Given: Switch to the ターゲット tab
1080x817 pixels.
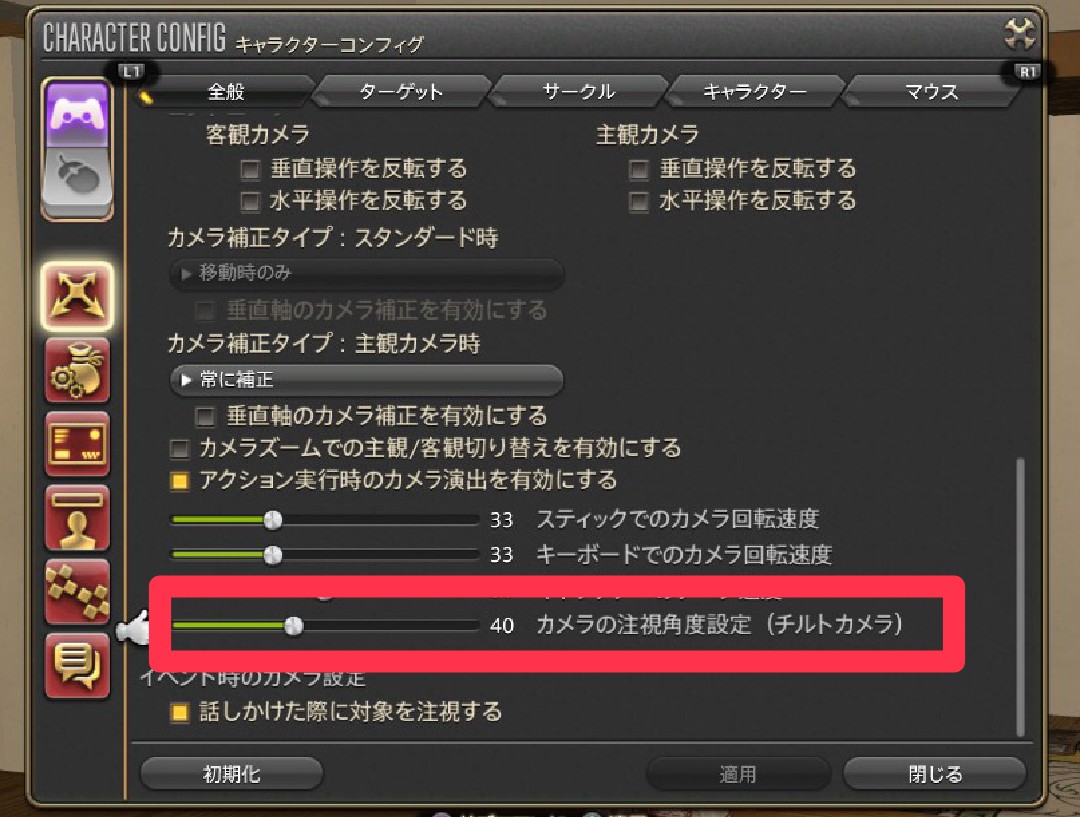Looking at the screenshot, I should pyautogui.click(x=401, y=92).
